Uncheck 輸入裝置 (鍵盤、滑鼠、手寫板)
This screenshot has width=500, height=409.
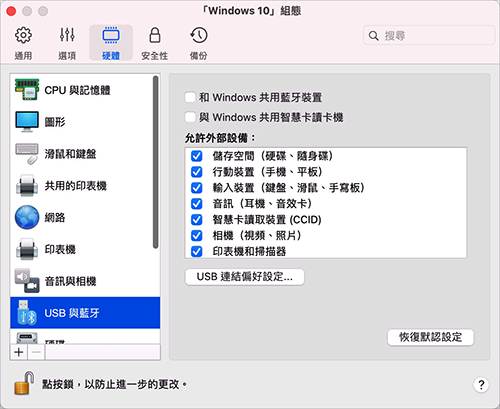[x=197, y=188]
